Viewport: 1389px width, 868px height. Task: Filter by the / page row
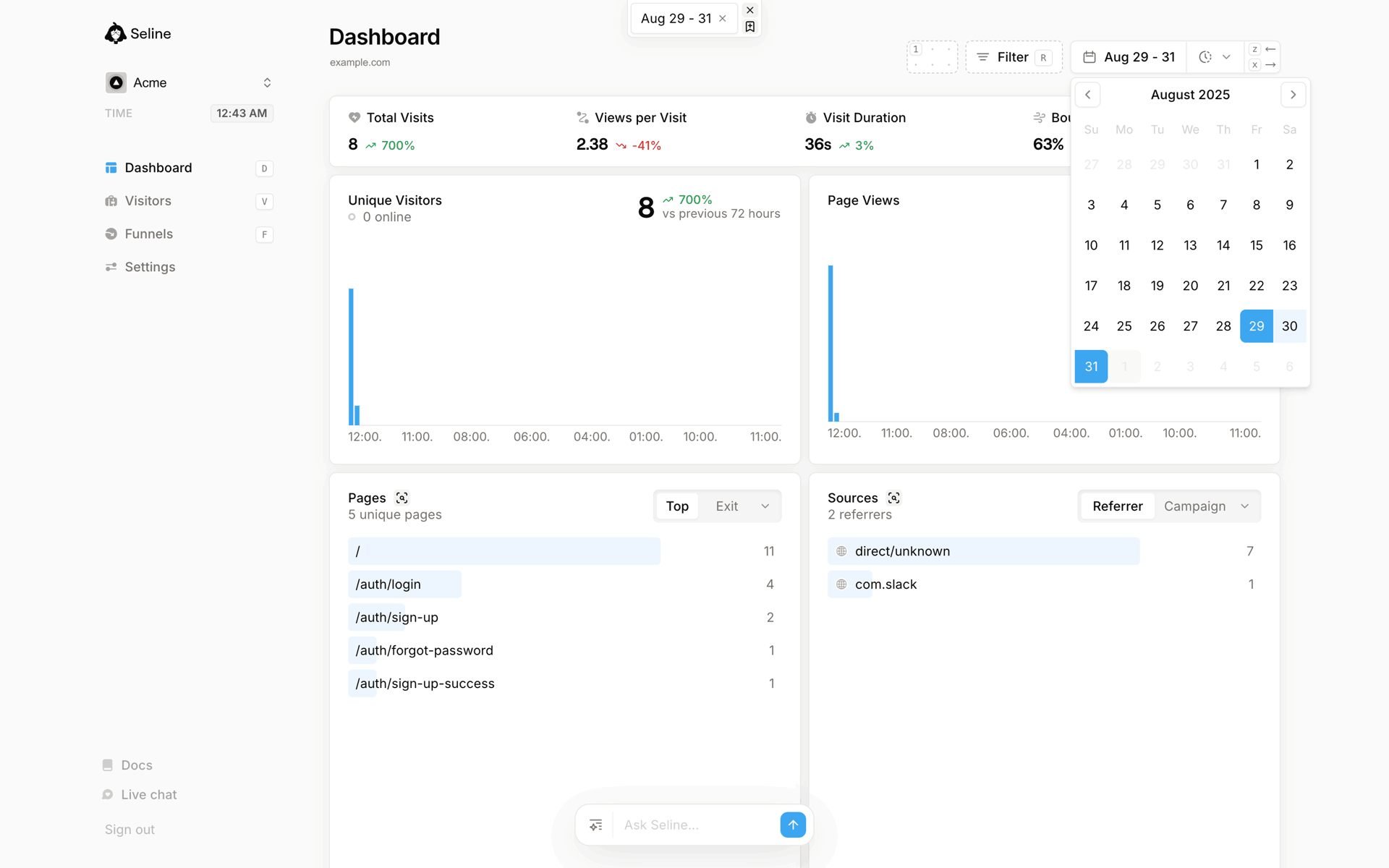point(564,551)
